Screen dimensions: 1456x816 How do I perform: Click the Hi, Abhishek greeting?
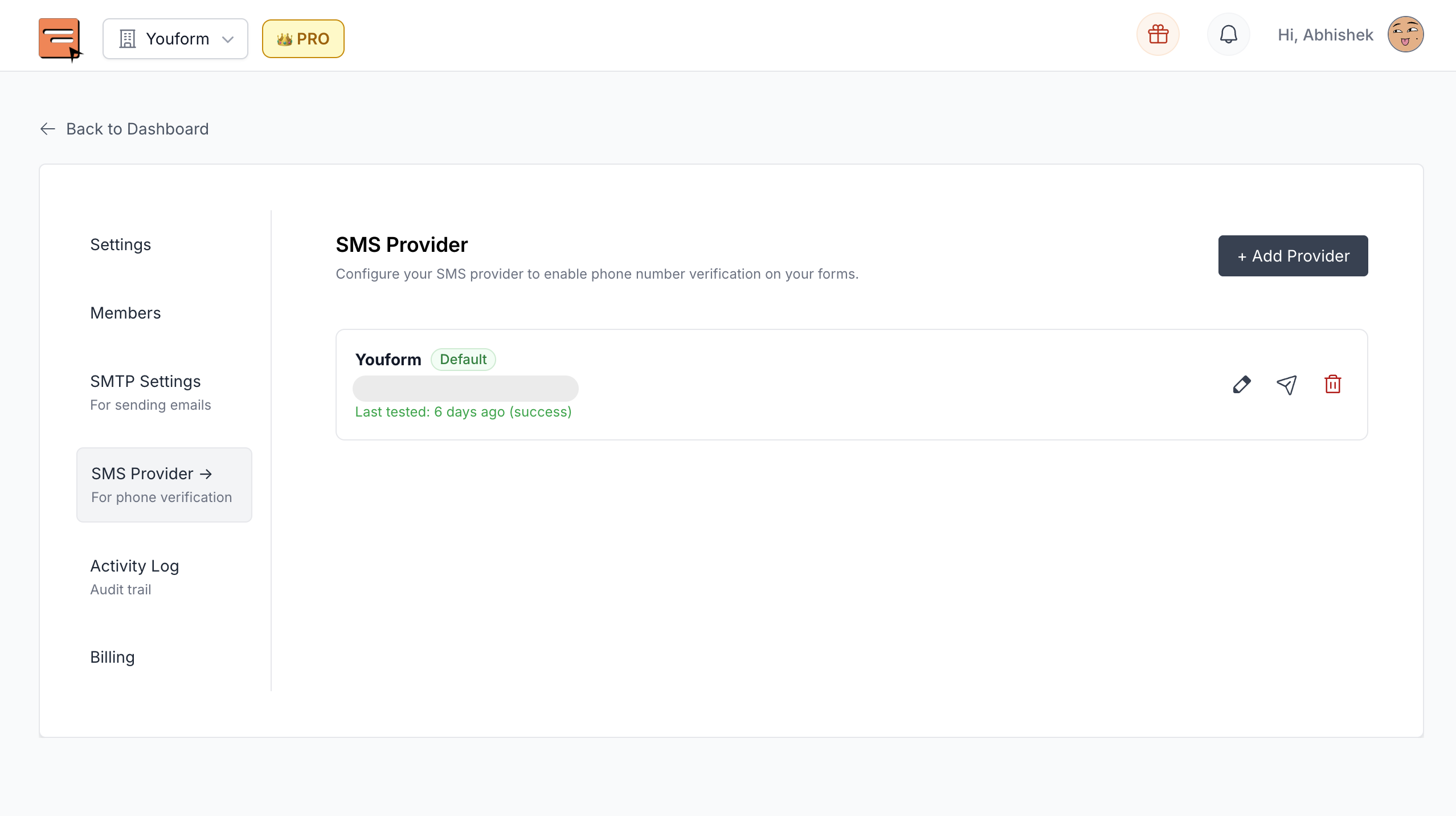click(x=1326, y=35)
